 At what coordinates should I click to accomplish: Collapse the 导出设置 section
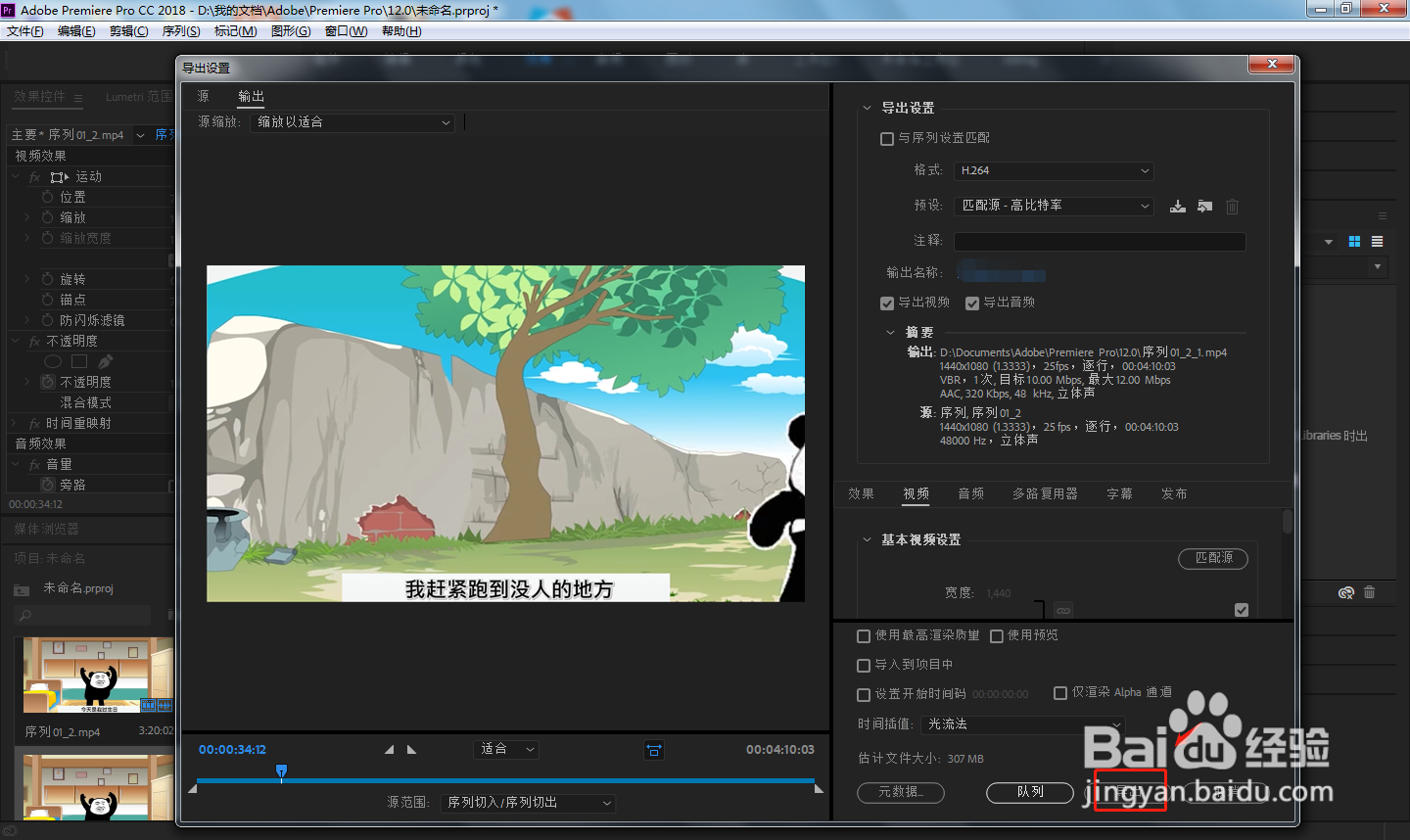867,109
